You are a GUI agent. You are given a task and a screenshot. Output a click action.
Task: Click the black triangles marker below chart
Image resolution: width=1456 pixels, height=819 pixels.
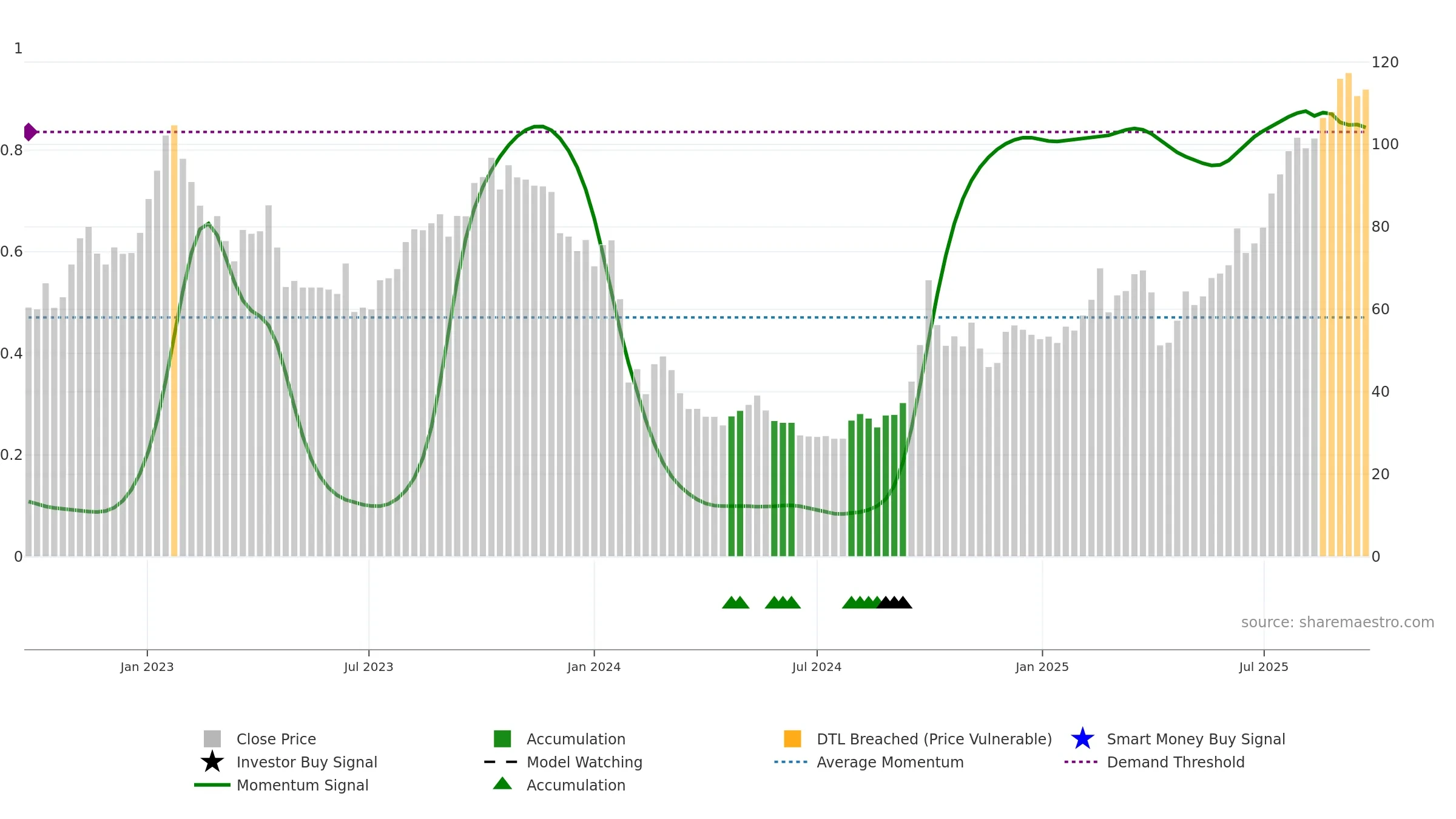click(x=894, y=602)
